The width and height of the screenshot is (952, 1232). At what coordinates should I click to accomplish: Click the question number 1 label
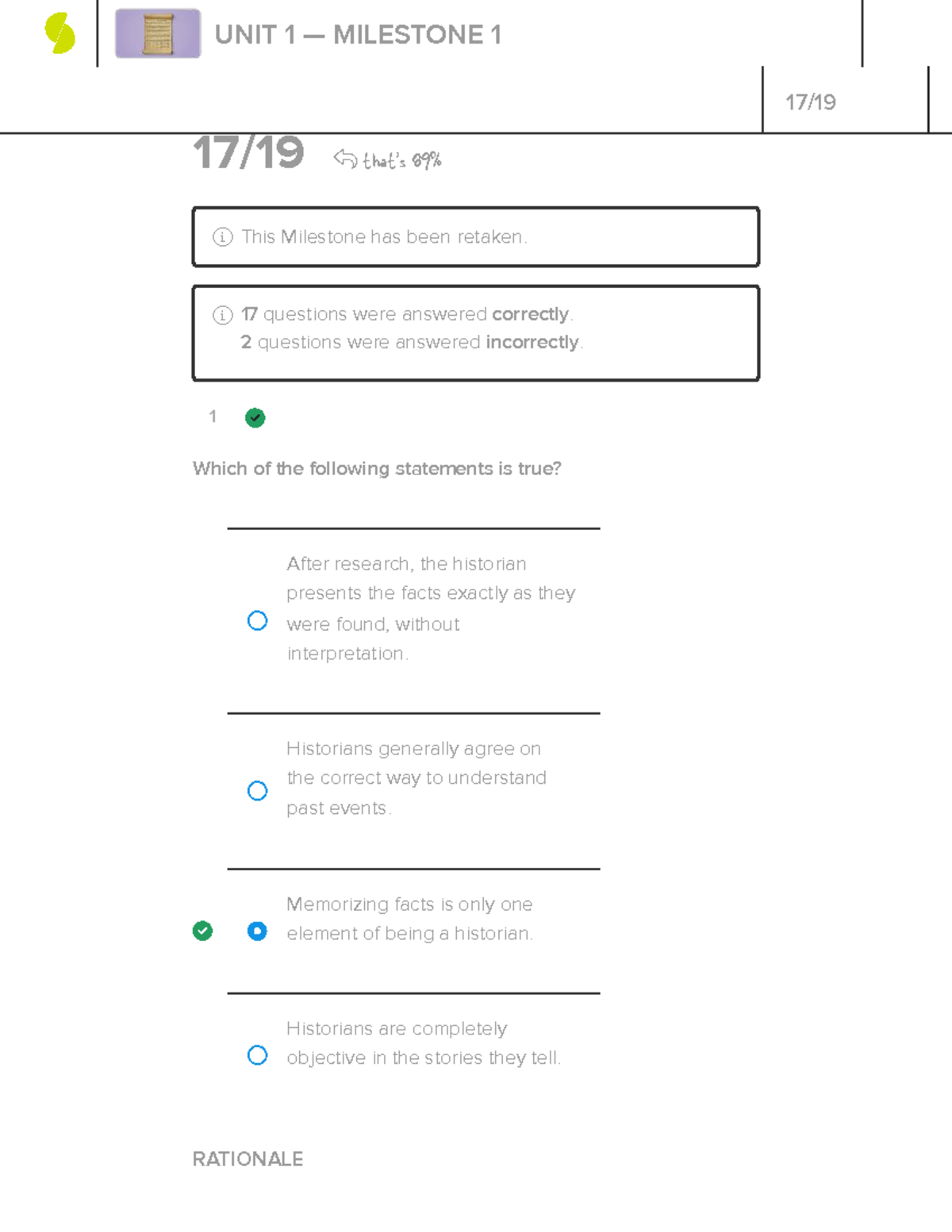pos(213,416)
